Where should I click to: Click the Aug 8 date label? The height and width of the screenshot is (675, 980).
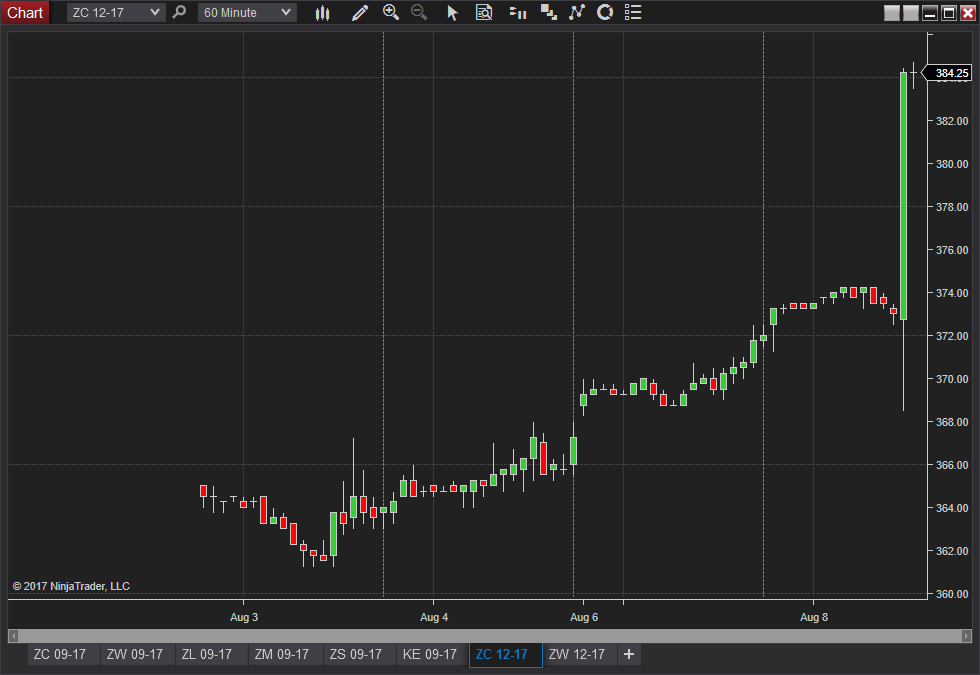(x=814, y=617)
